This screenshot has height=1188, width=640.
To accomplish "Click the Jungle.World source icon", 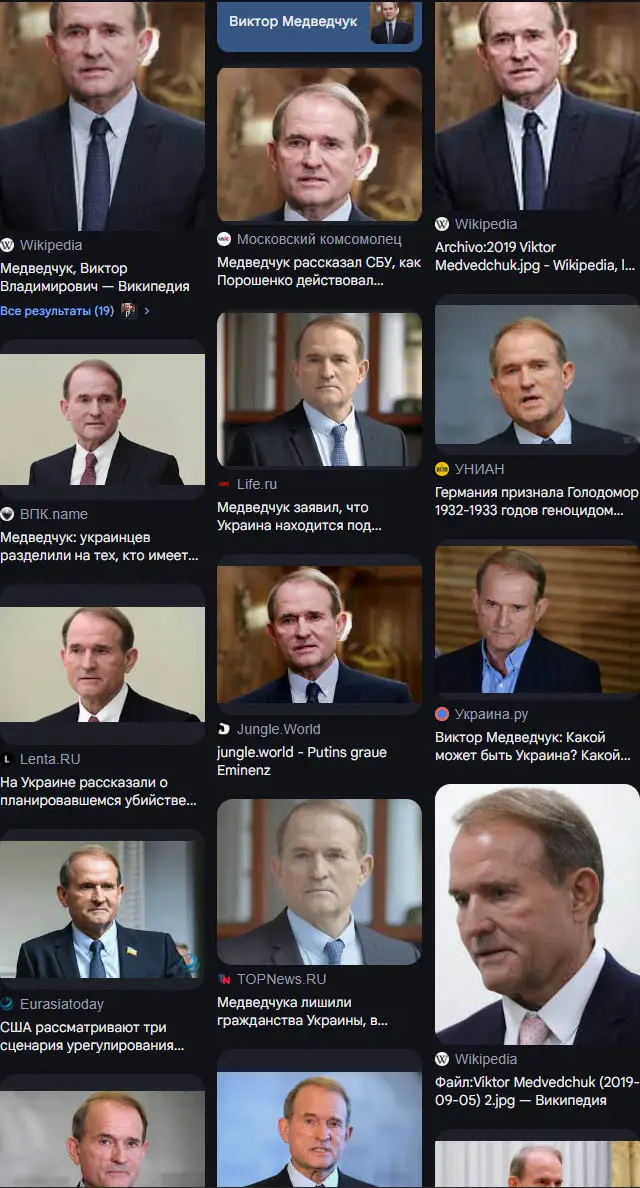I will 224,729.
